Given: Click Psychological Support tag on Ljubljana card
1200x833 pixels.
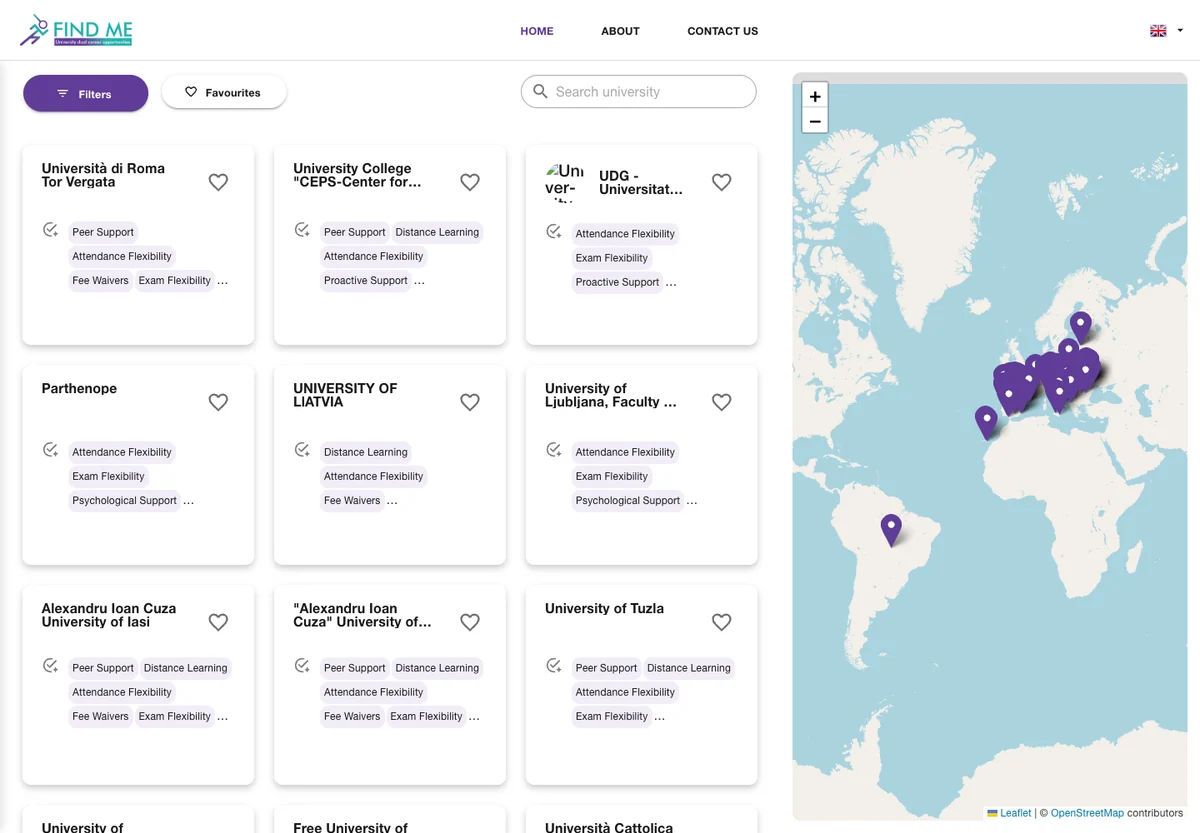Looking at the screenshot, I should pos(628,500).
